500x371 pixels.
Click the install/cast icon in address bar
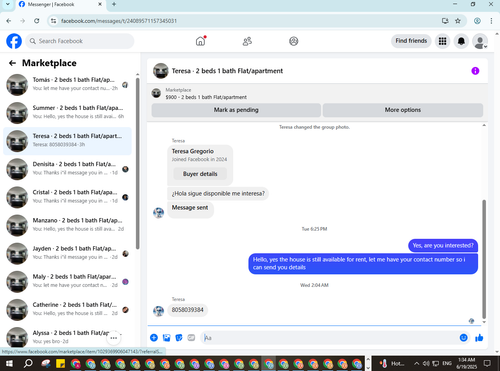[445, 21]
